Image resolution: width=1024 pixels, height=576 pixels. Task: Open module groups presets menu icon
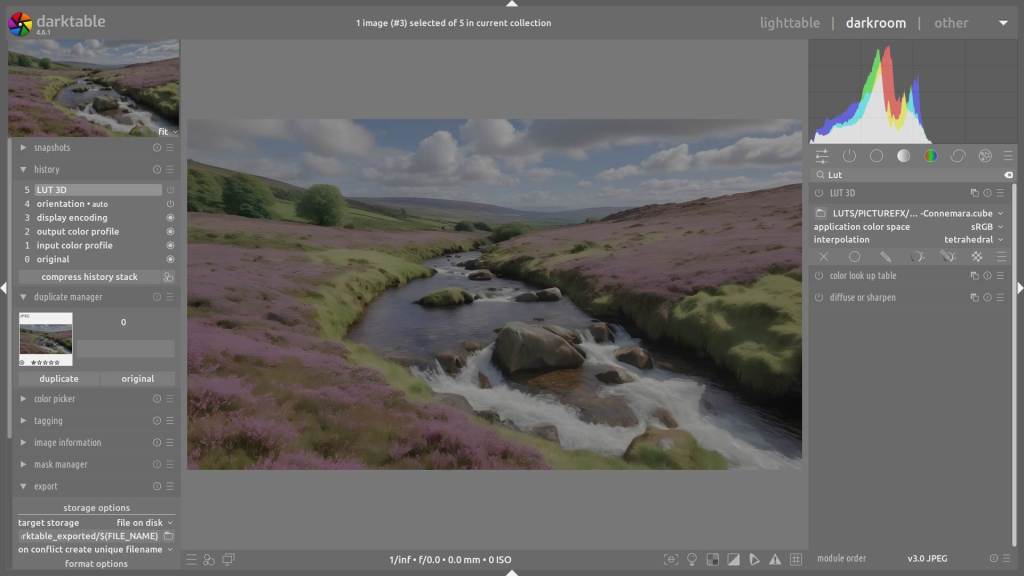click(x=1008, y=155)
